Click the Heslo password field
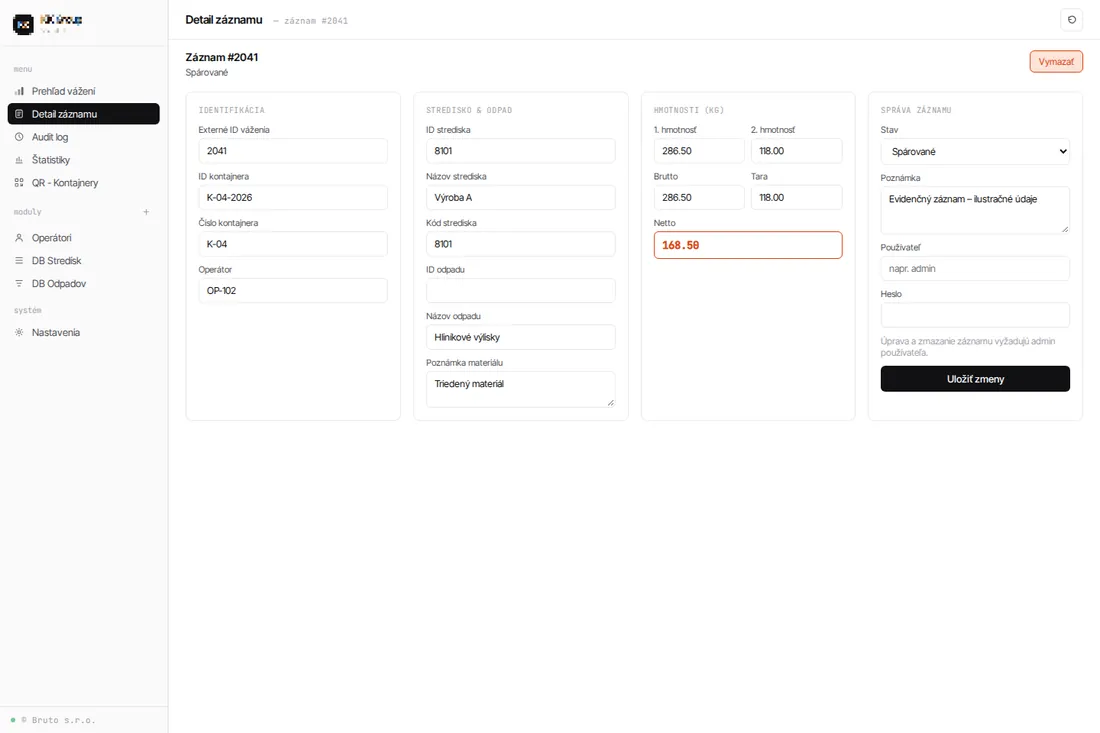The height and width of the screenshot is (733, 1100). pyautogui.click(x=975, y=315)
